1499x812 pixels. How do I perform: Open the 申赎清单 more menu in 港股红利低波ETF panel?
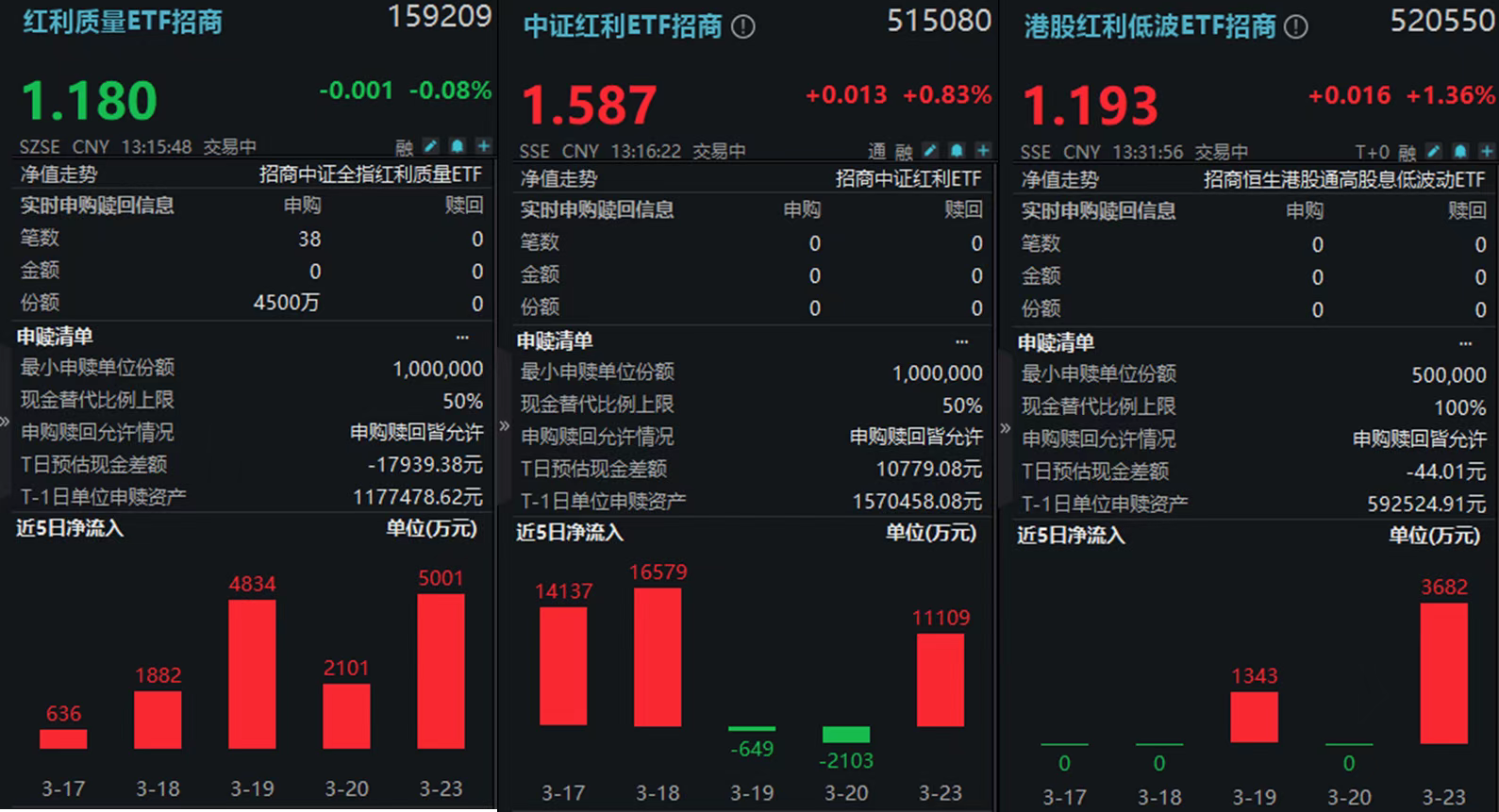tap(1465, 343)
